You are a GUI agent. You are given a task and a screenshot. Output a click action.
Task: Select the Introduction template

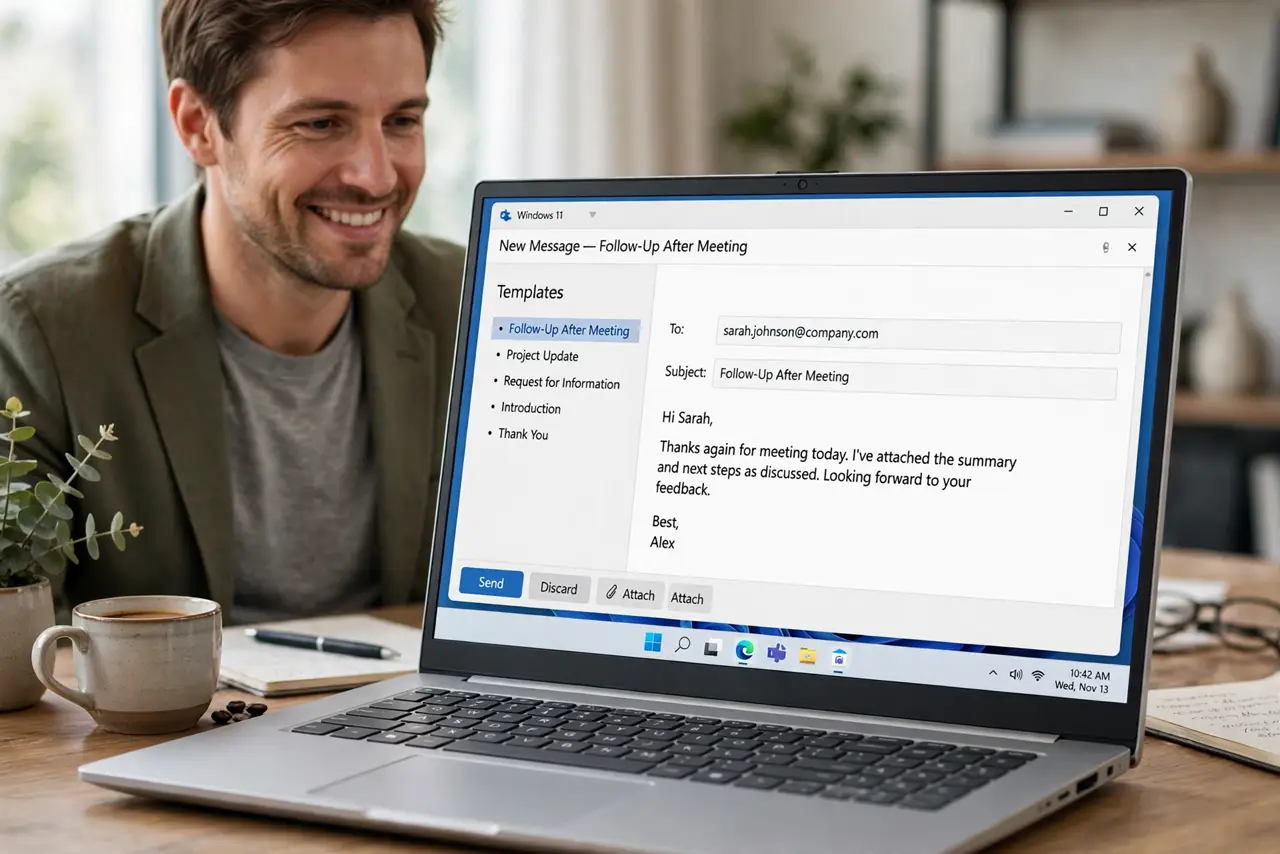pos(529,408)
